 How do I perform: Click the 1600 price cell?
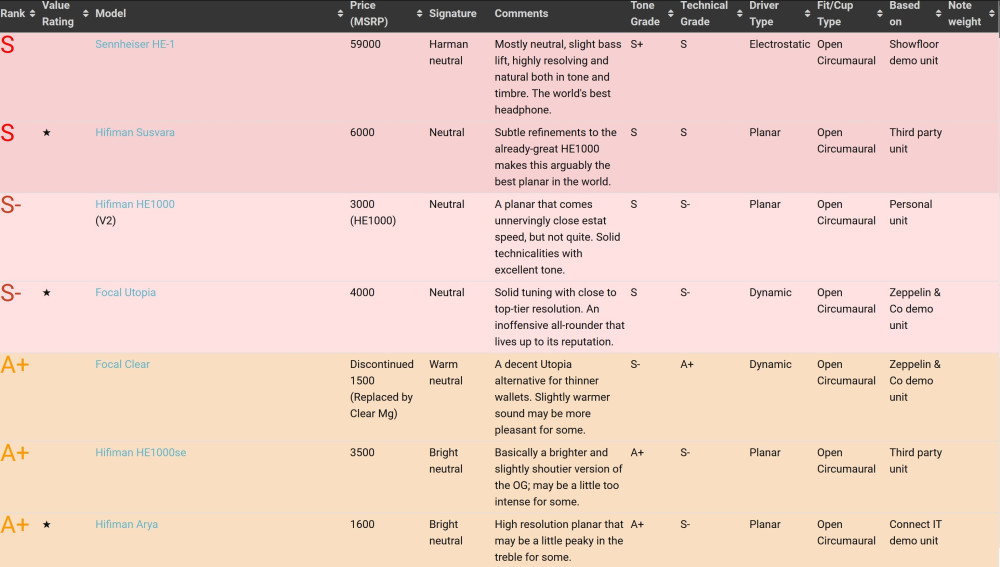pos(362,524)
